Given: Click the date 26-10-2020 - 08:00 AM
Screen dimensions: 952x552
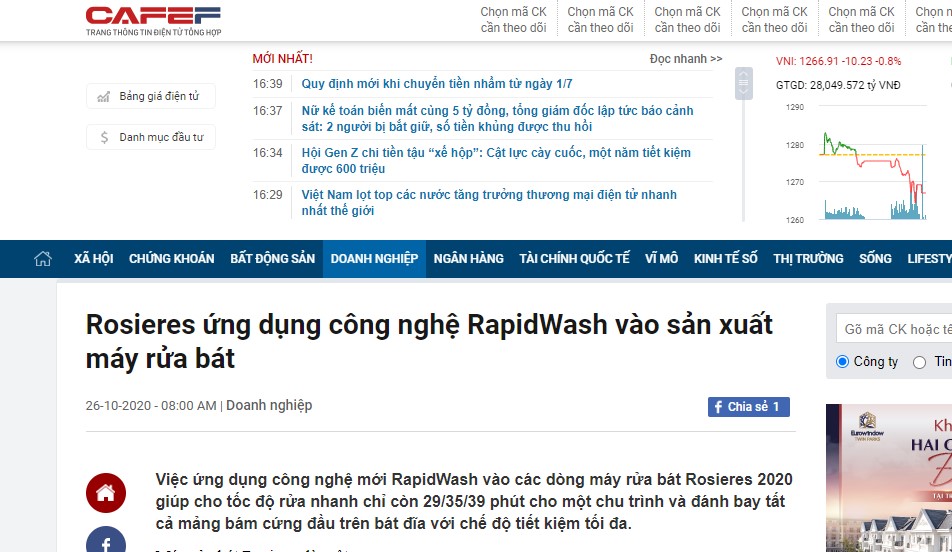Looking at the screenshot, I should [151, 406].
